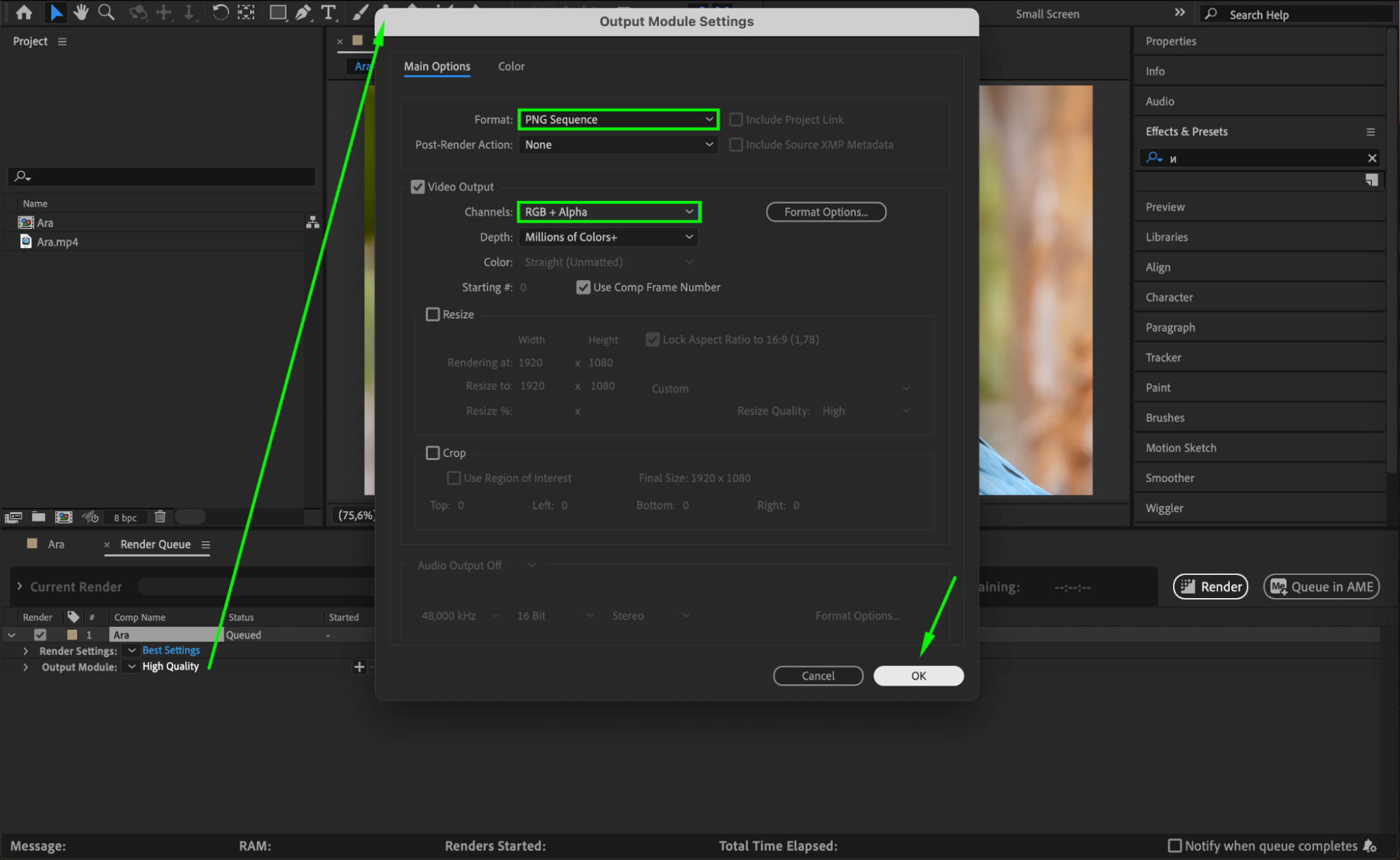Click the add output module plus icon
Screen dimensions: 1400x860
click(x=359, y=667)
